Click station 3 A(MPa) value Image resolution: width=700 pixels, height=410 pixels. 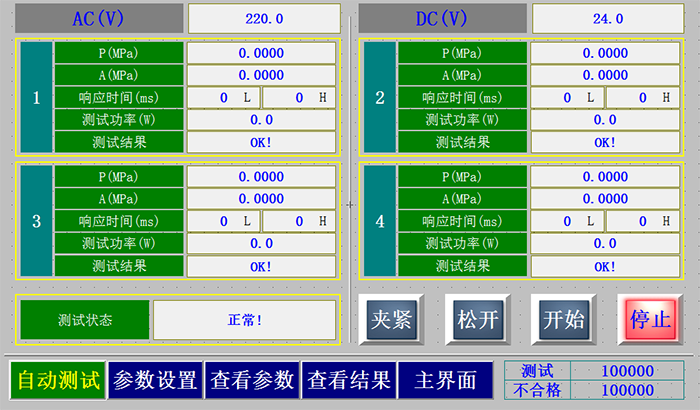[261, 199]
